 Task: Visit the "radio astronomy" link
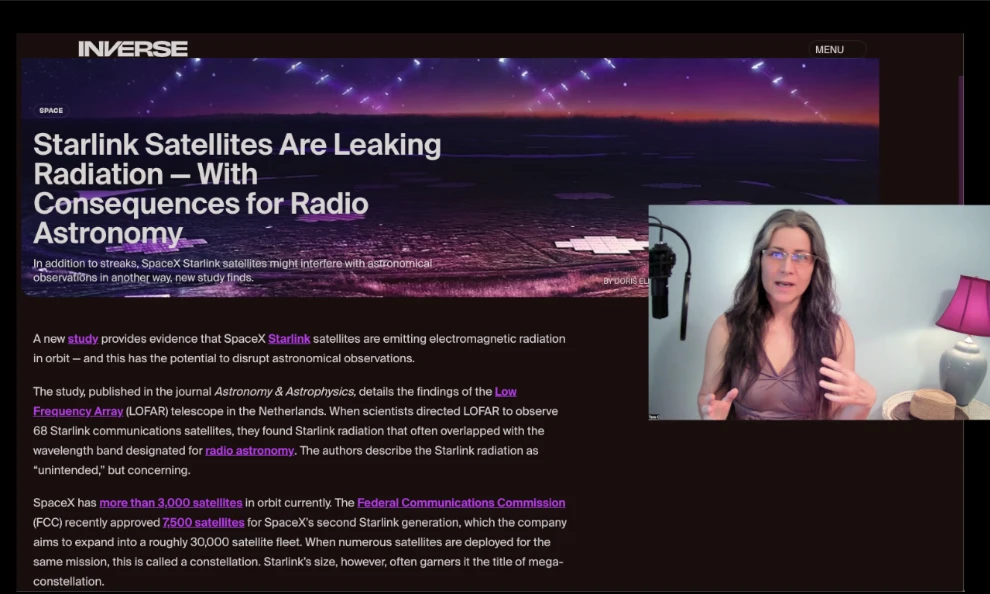pos(249,451)
